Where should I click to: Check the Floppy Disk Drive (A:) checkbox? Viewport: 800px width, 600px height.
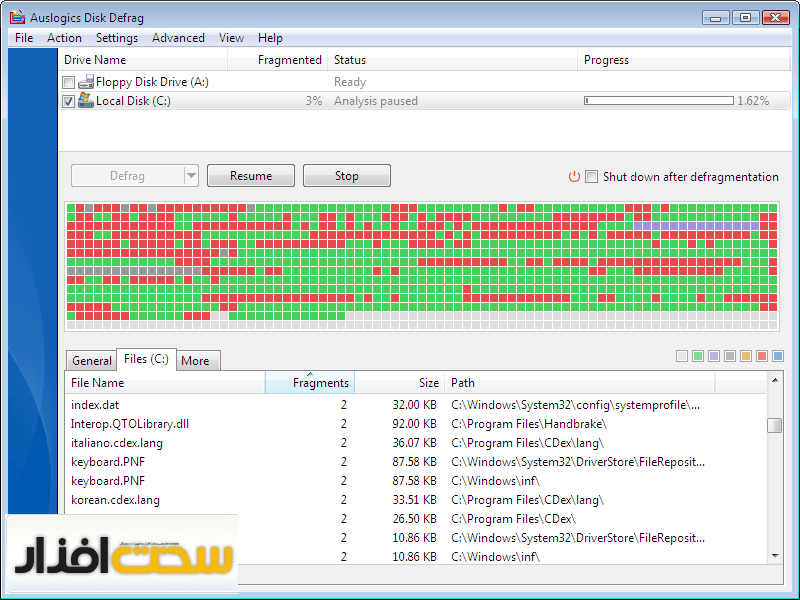[x=68, y=82]
